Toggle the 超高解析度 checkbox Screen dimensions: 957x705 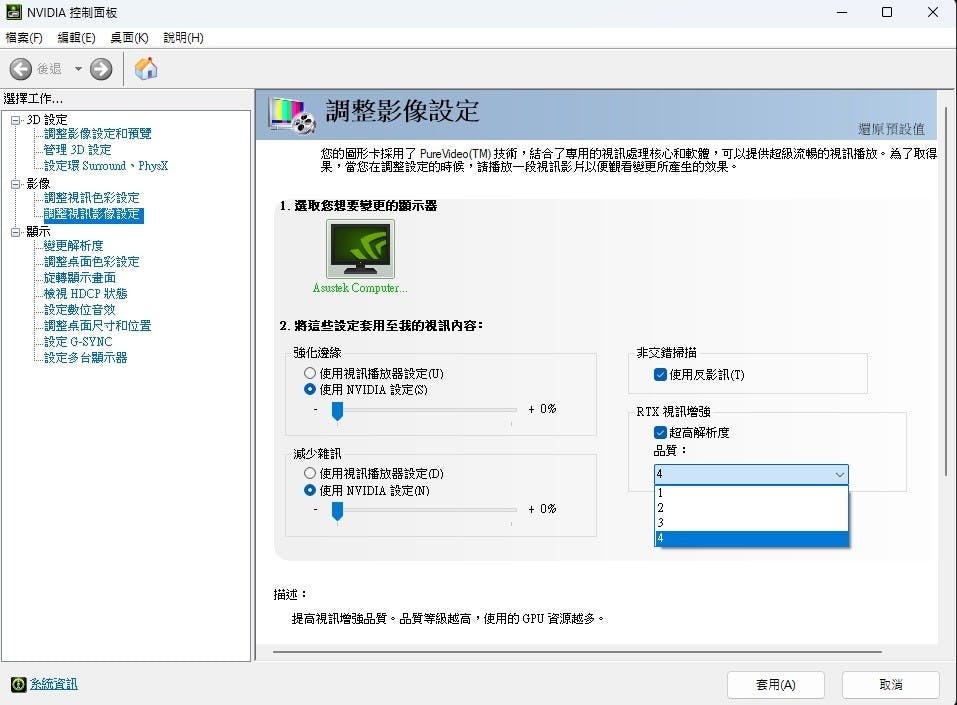[660, 433]
